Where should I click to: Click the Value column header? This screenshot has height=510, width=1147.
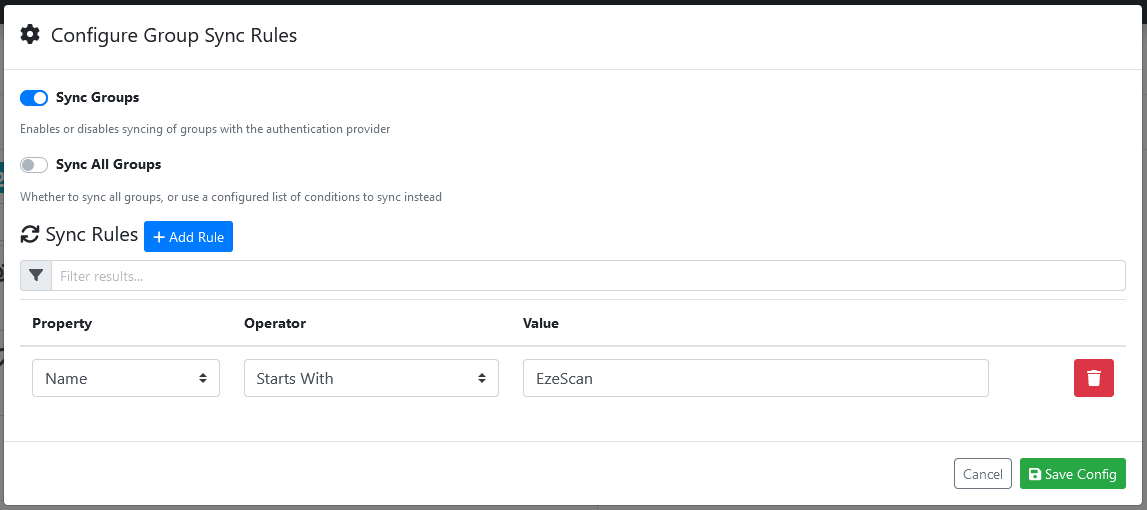[541, 324]
